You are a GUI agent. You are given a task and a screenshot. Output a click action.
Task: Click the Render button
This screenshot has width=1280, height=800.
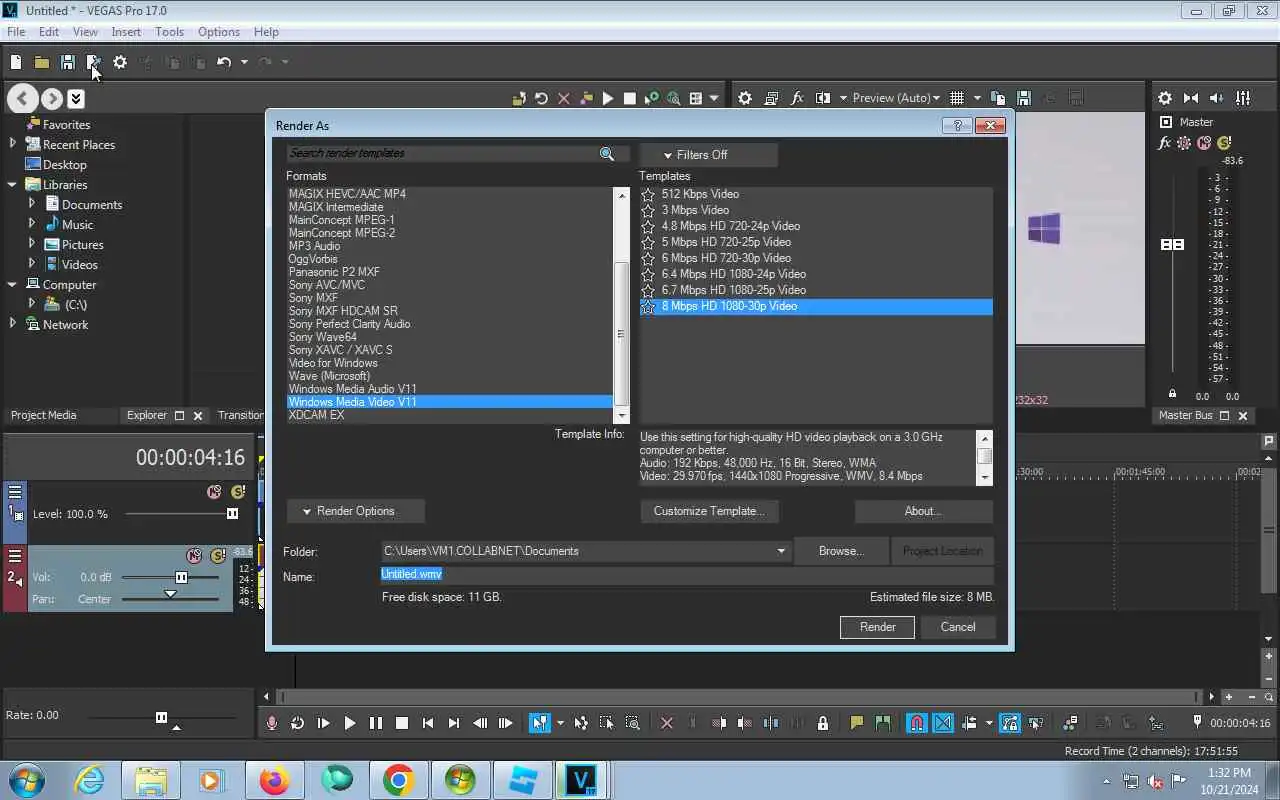click(877, 627)
